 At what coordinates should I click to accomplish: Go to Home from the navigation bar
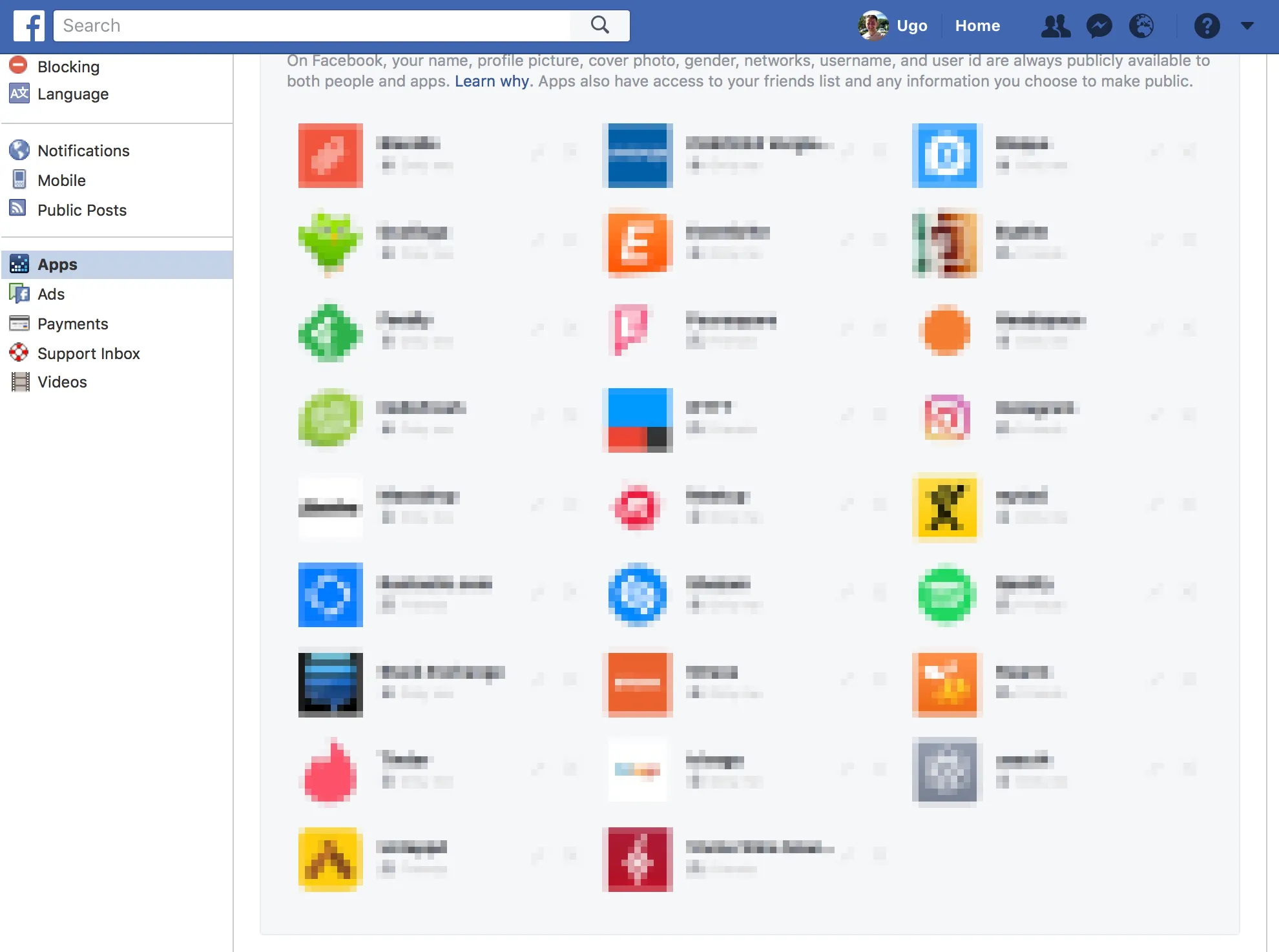[977, 26]
